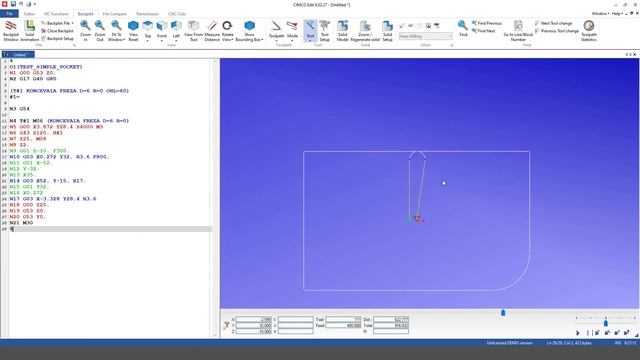Click the Feed value field
This screenshot has height=360, width=640.
[x=343, y=326]
